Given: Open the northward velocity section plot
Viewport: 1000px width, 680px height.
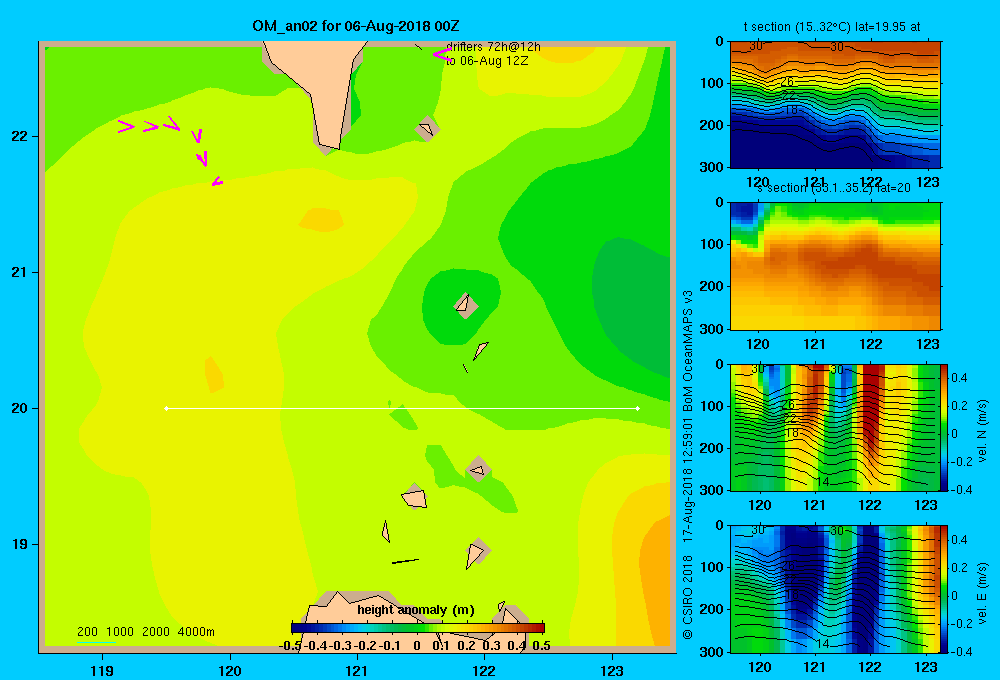Looking at the screenshot, I should (x=835, y=427).
